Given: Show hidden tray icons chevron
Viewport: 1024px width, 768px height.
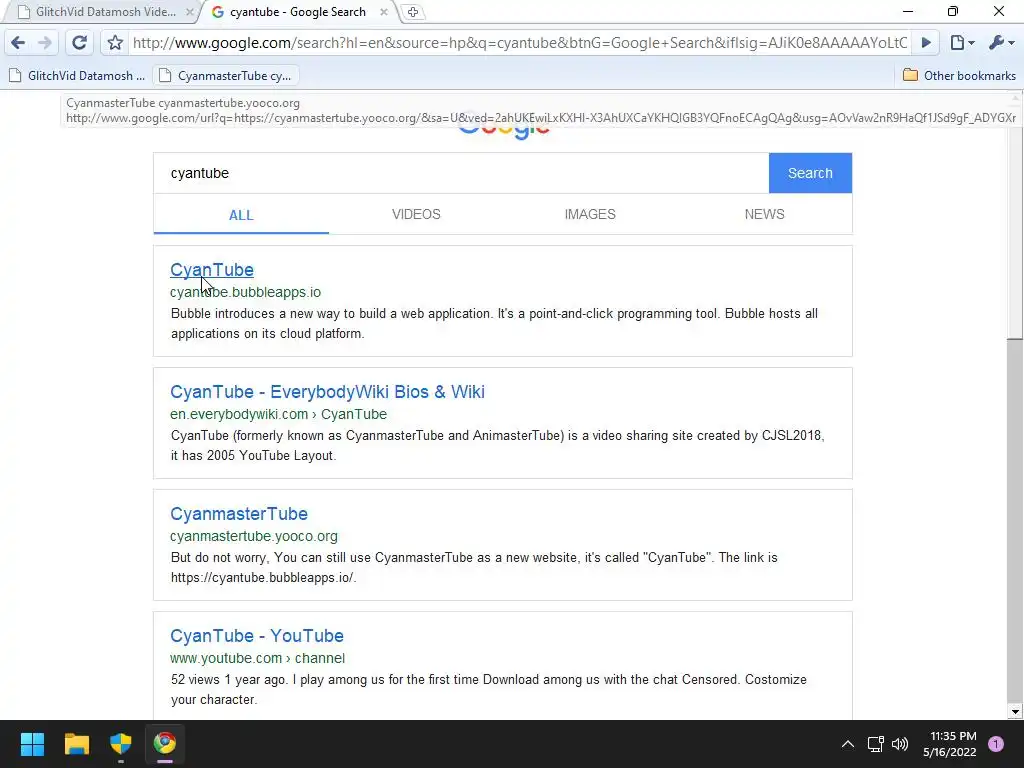Looking at the screenshot, I should (x=848, y=744).
